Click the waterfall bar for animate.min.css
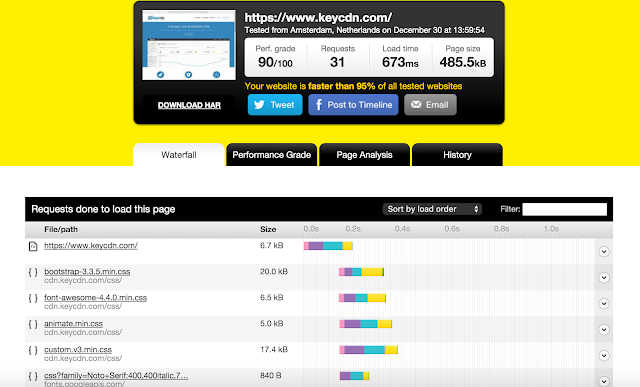This screenshot has width=640, height=387. 366,324
